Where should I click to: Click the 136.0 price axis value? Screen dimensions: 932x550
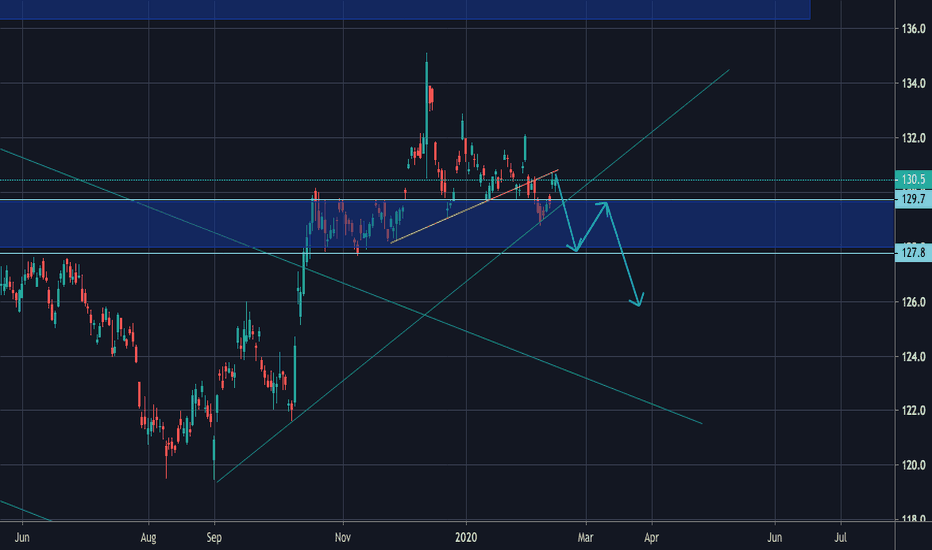tap(914, 29)
